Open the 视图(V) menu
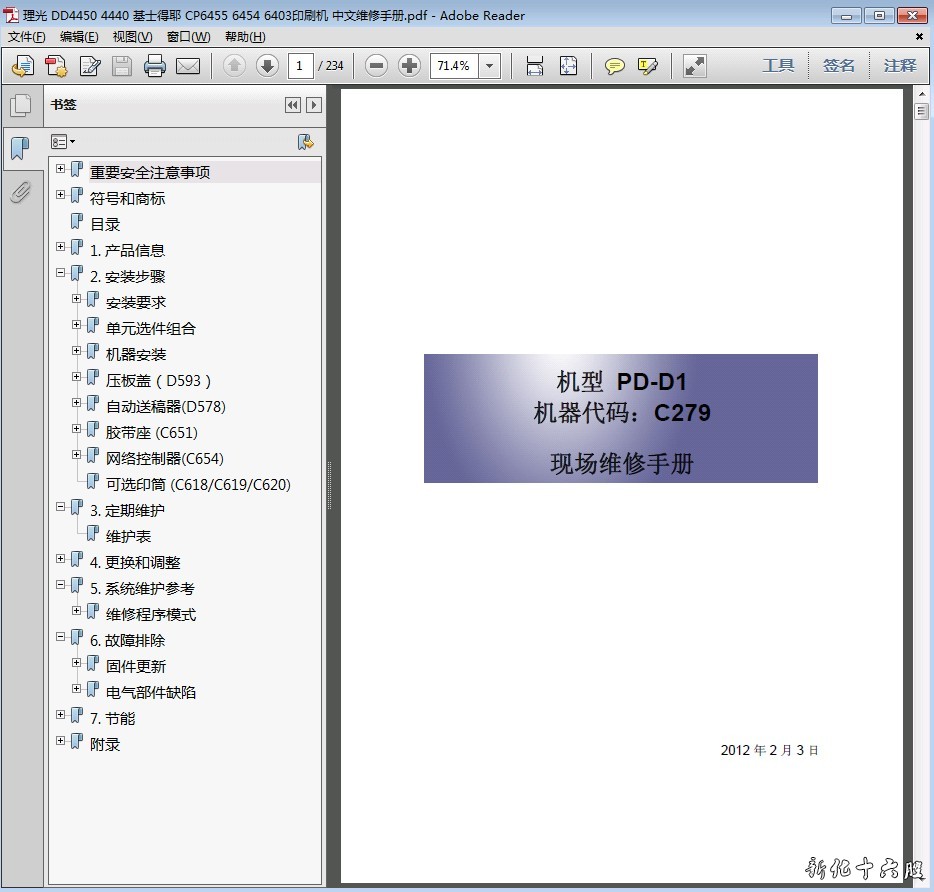Image resolution: width=934 pixels, height=892 pixels. [132, 37]
